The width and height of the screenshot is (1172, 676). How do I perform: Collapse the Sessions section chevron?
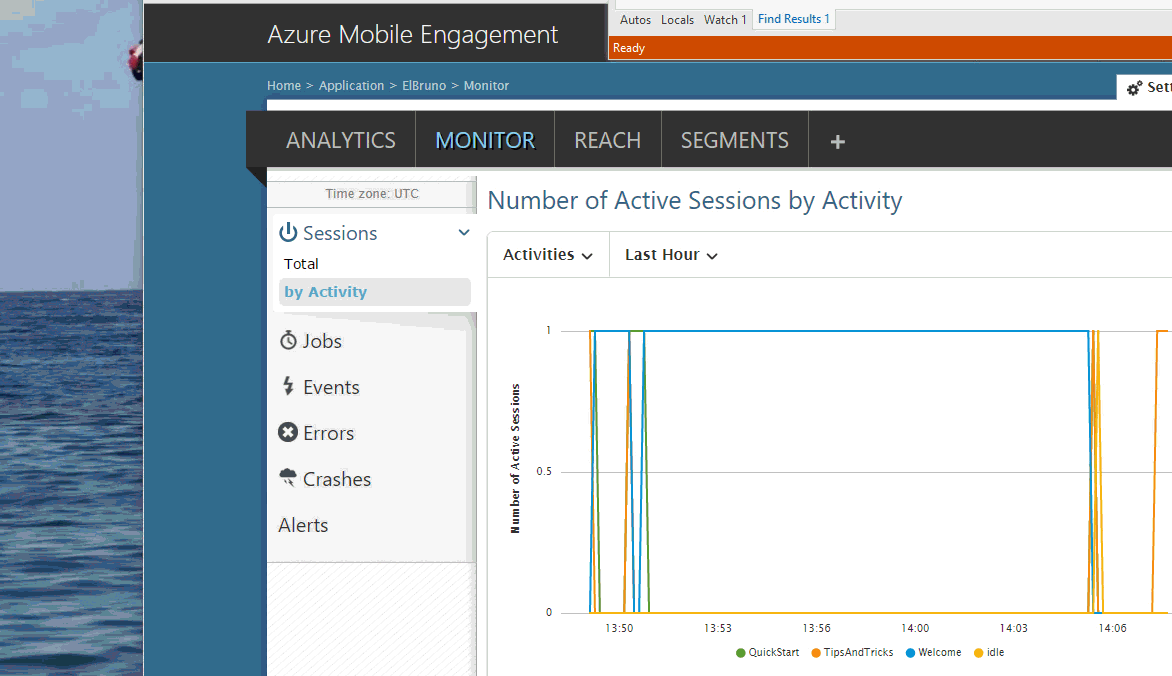(x=464, y=233)
